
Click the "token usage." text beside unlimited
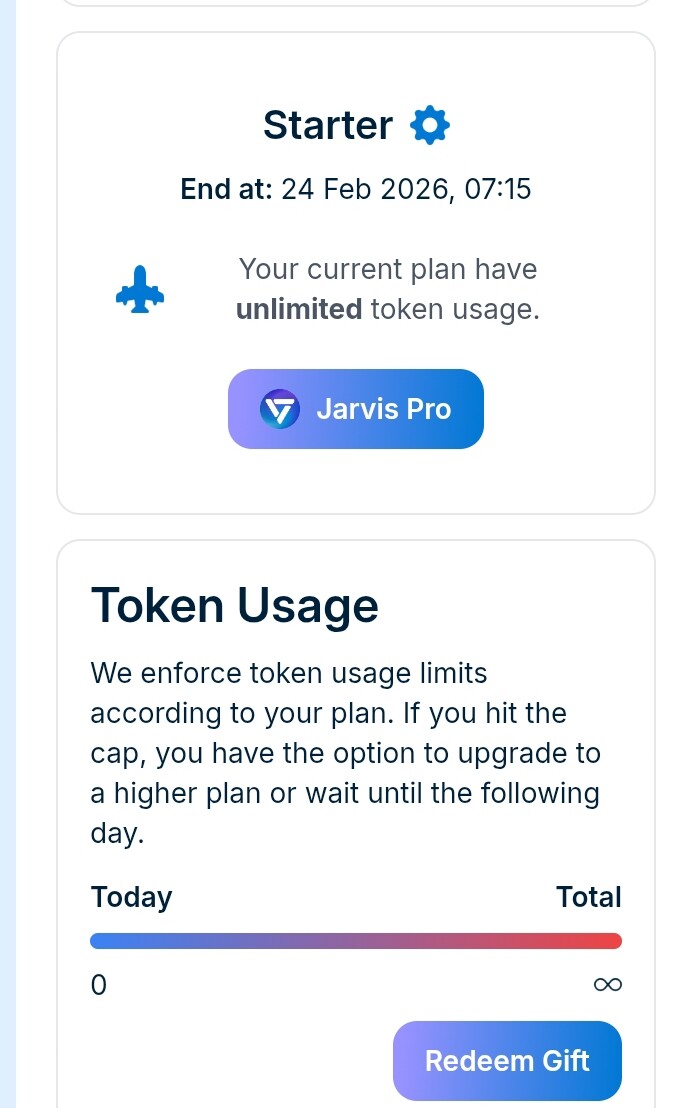[x=455, y=310]
